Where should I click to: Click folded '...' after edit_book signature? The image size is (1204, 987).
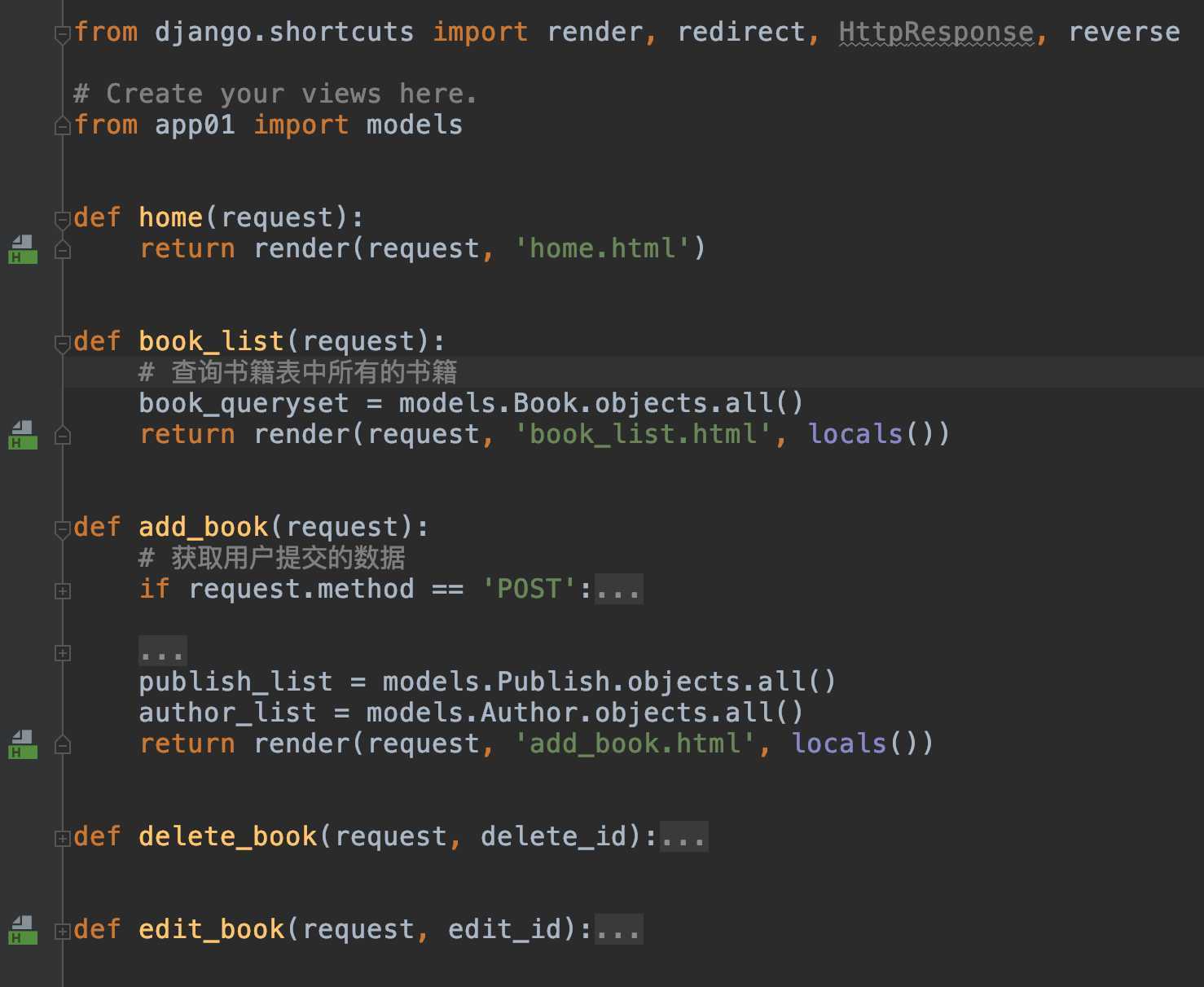(619, 929)
